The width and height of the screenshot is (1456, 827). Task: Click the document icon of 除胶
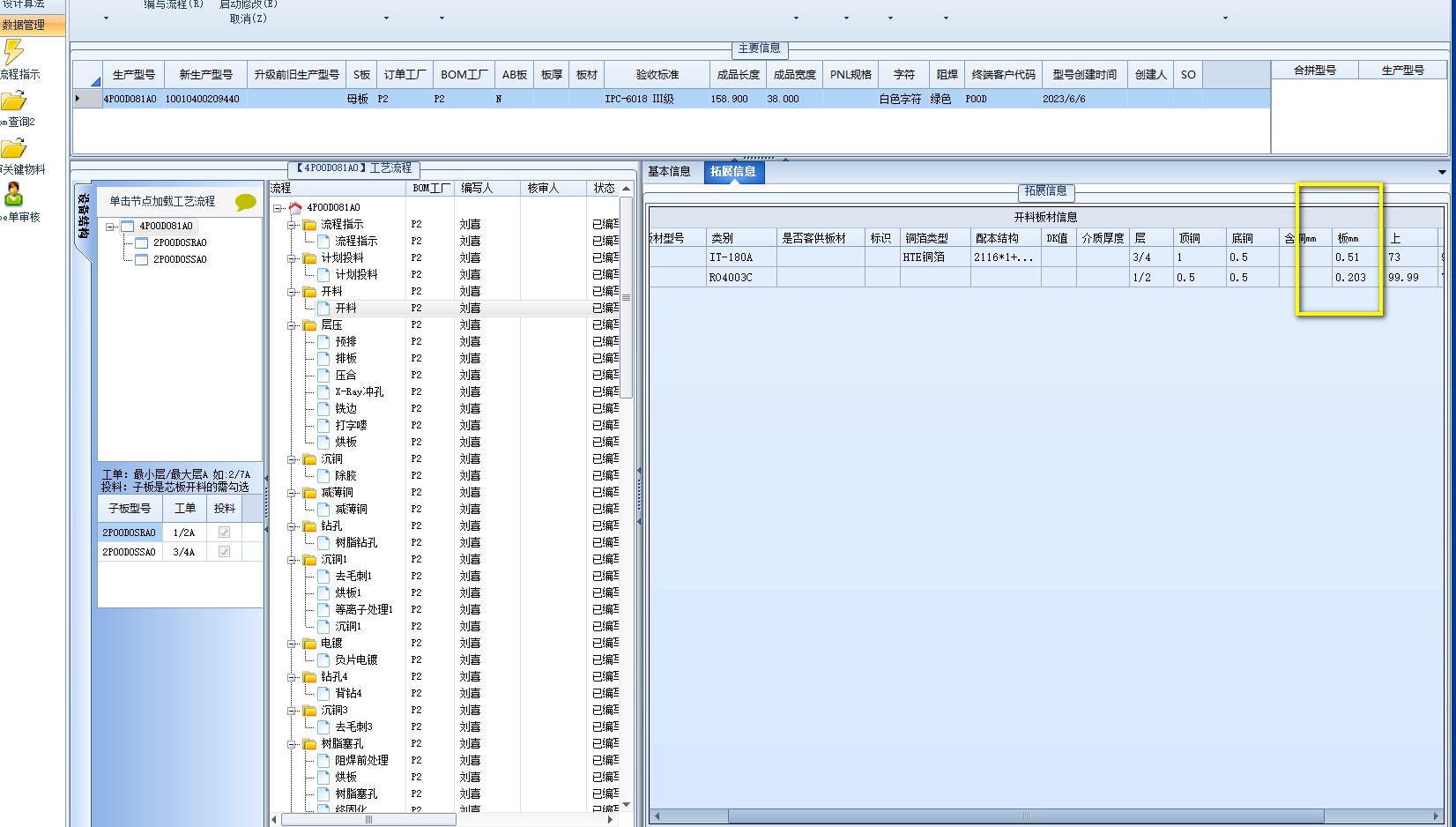coord(323,475)
